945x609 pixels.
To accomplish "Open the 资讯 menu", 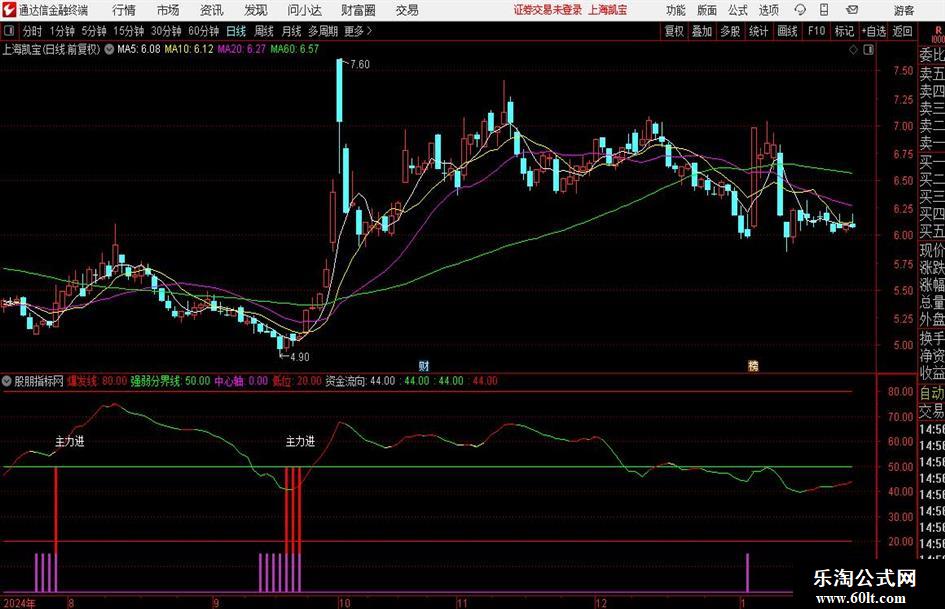I will click(x=212, y=10).
